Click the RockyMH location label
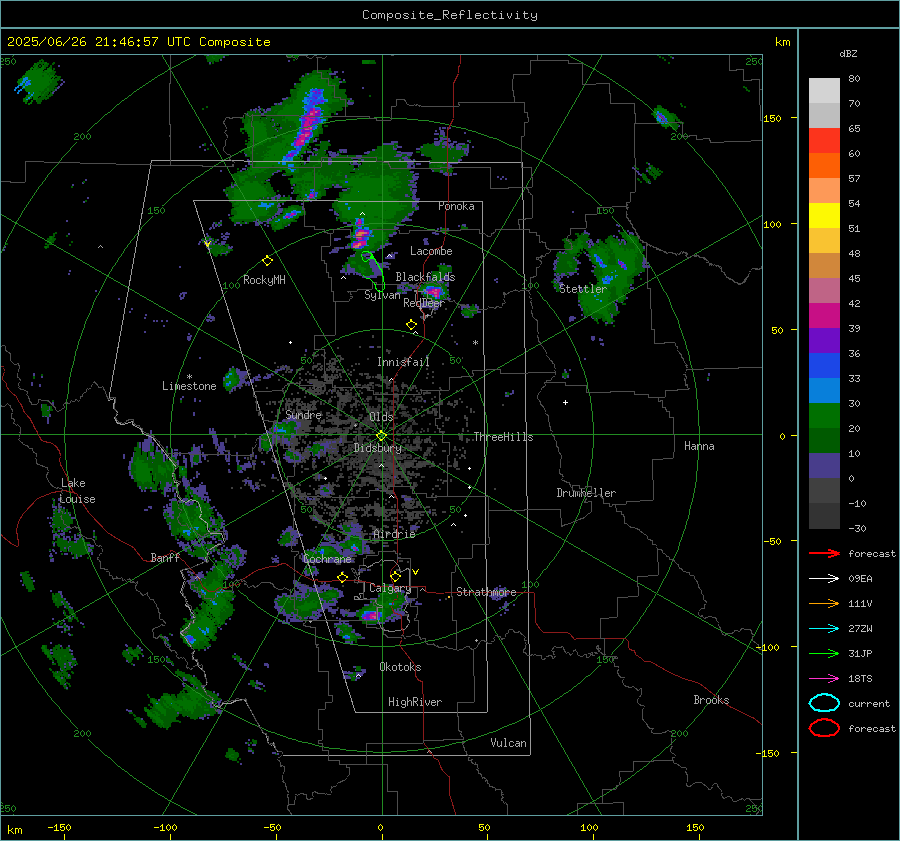Image resolution: width=900 pixels, height=841 pixels. [x=264, y=280]
